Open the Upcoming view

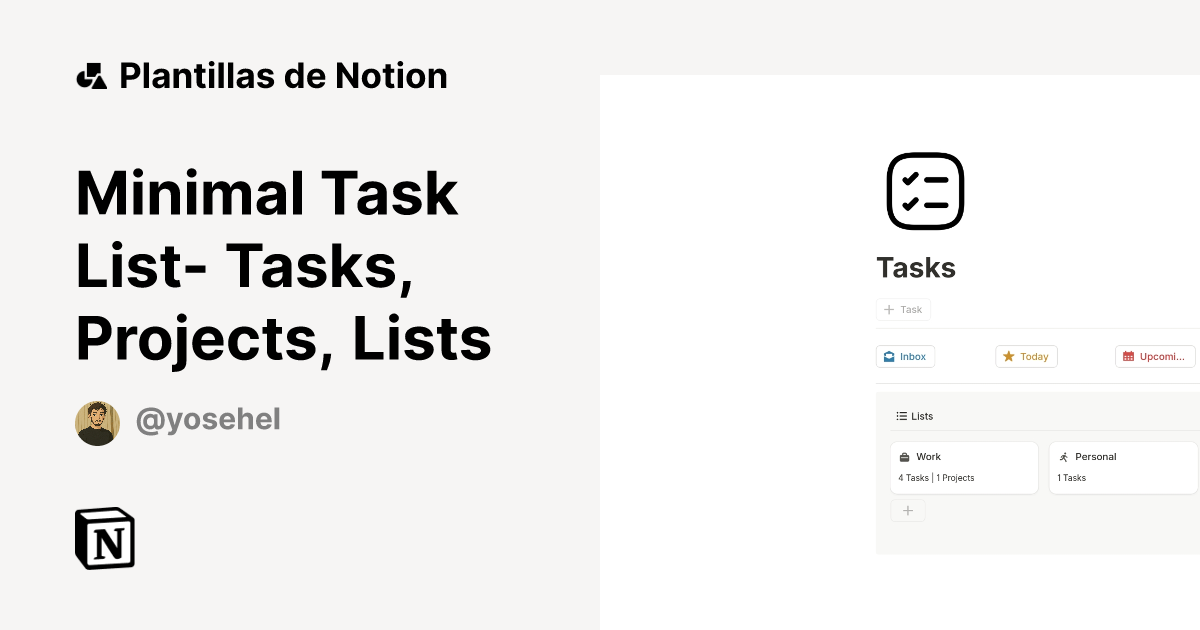(x=1155, y=356)
